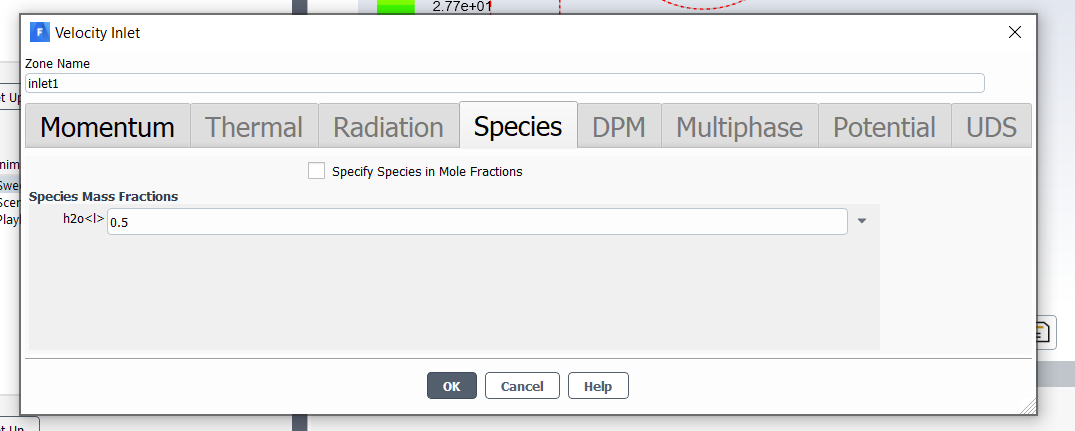Switch to the Momentum tab
The width and height of the screenshot is (1075, 431).
coord(107,127)
